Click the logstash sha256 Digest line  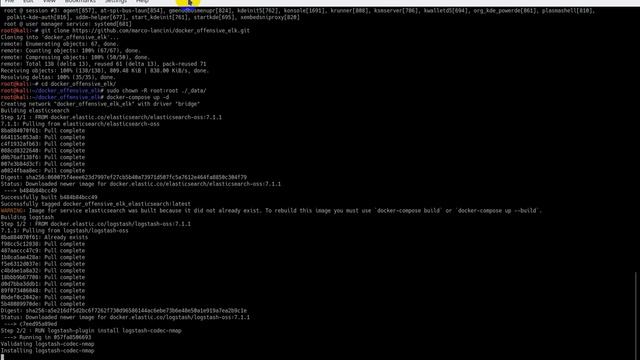124,311
